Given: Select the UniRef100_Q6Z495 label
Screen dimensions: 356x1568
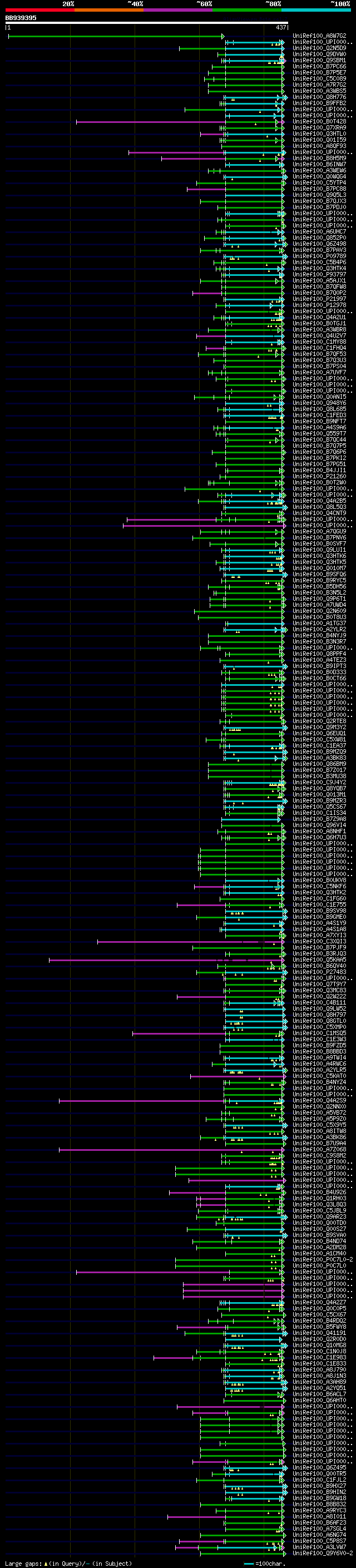Looking at the screenshot, I should (x=319, y=1468).
